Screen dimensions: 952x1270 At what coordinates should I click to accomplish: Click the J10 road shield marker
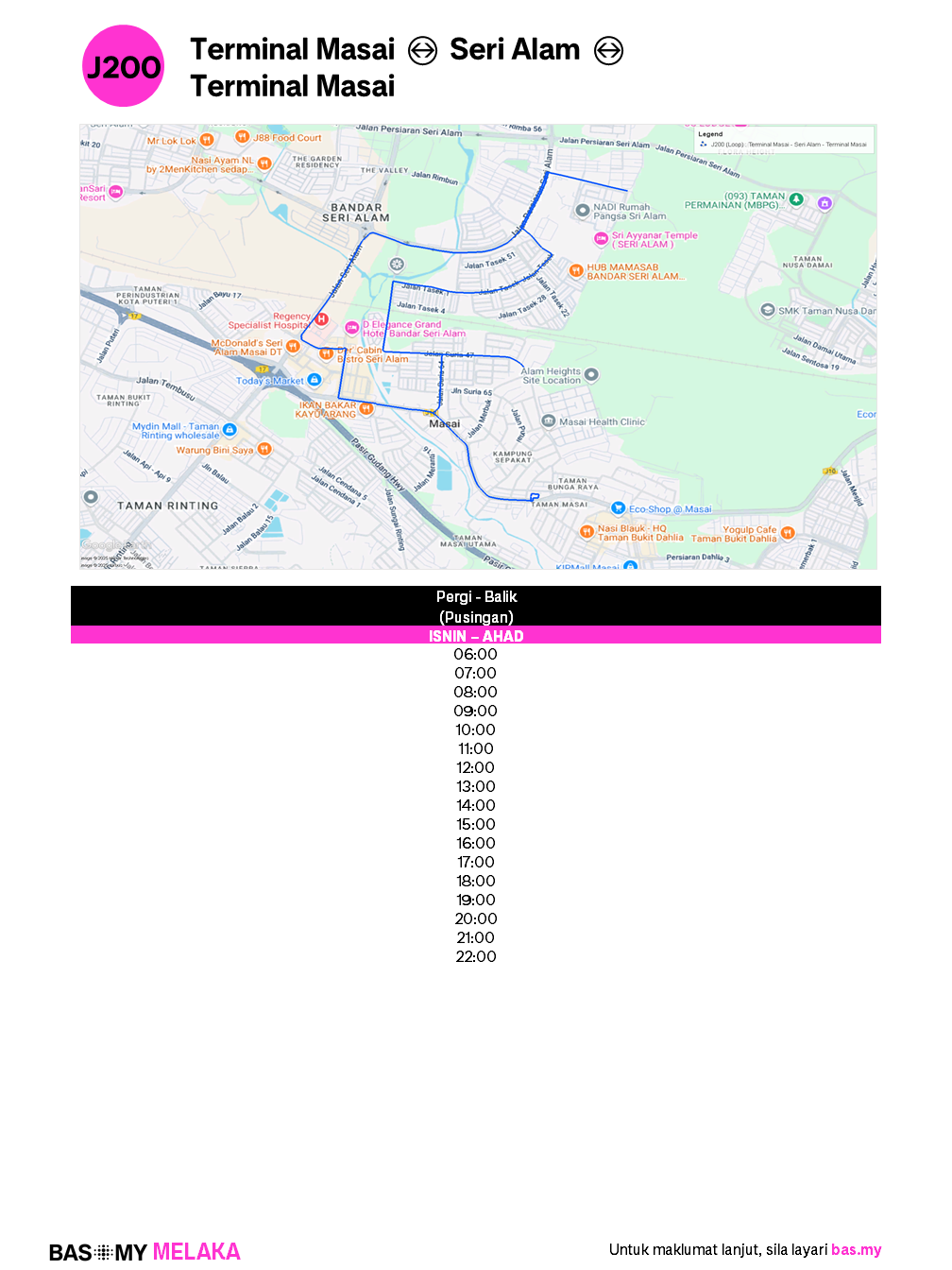click(829, 471)
